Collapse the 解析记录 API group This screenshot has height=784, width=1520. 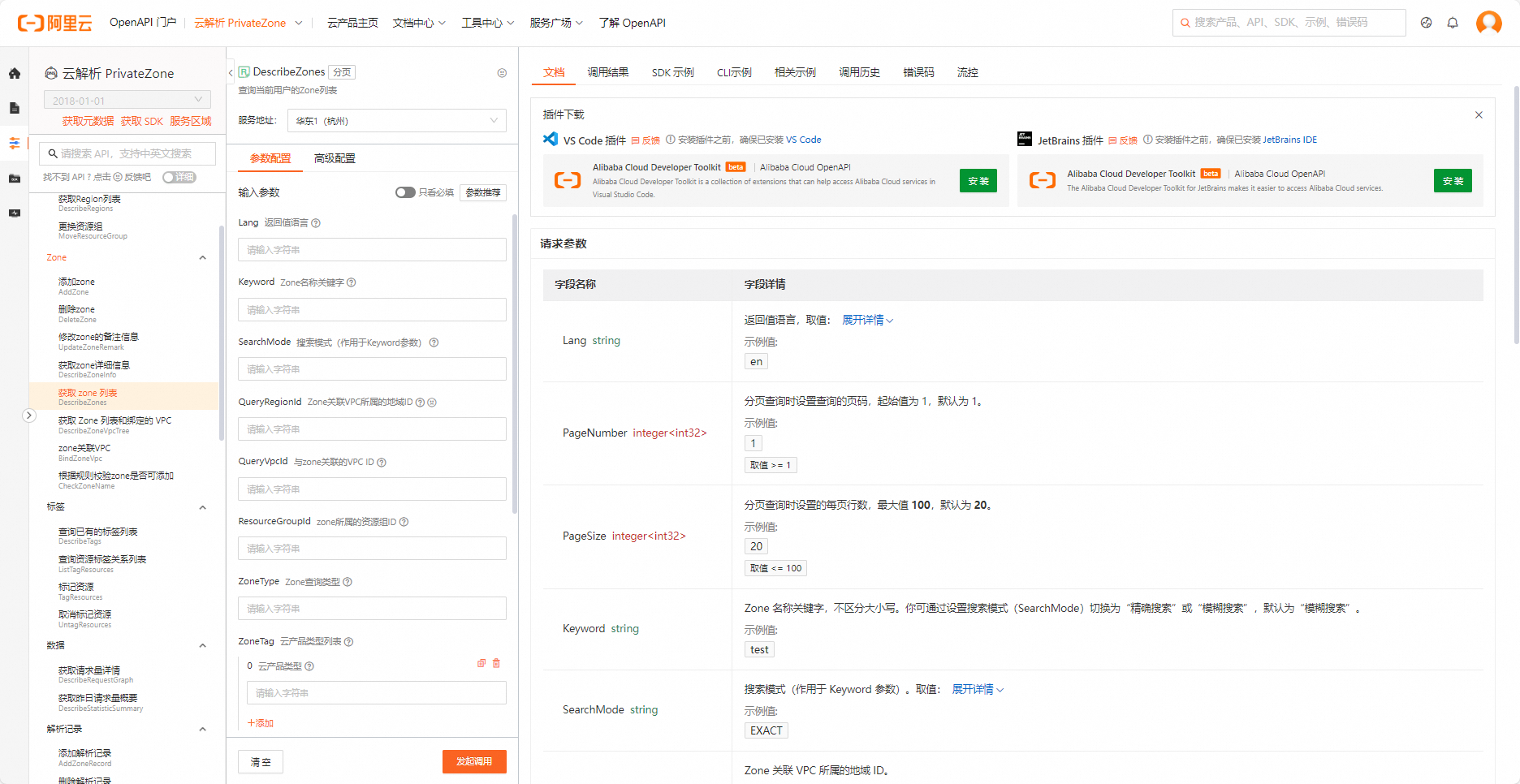tap(202, 729)
